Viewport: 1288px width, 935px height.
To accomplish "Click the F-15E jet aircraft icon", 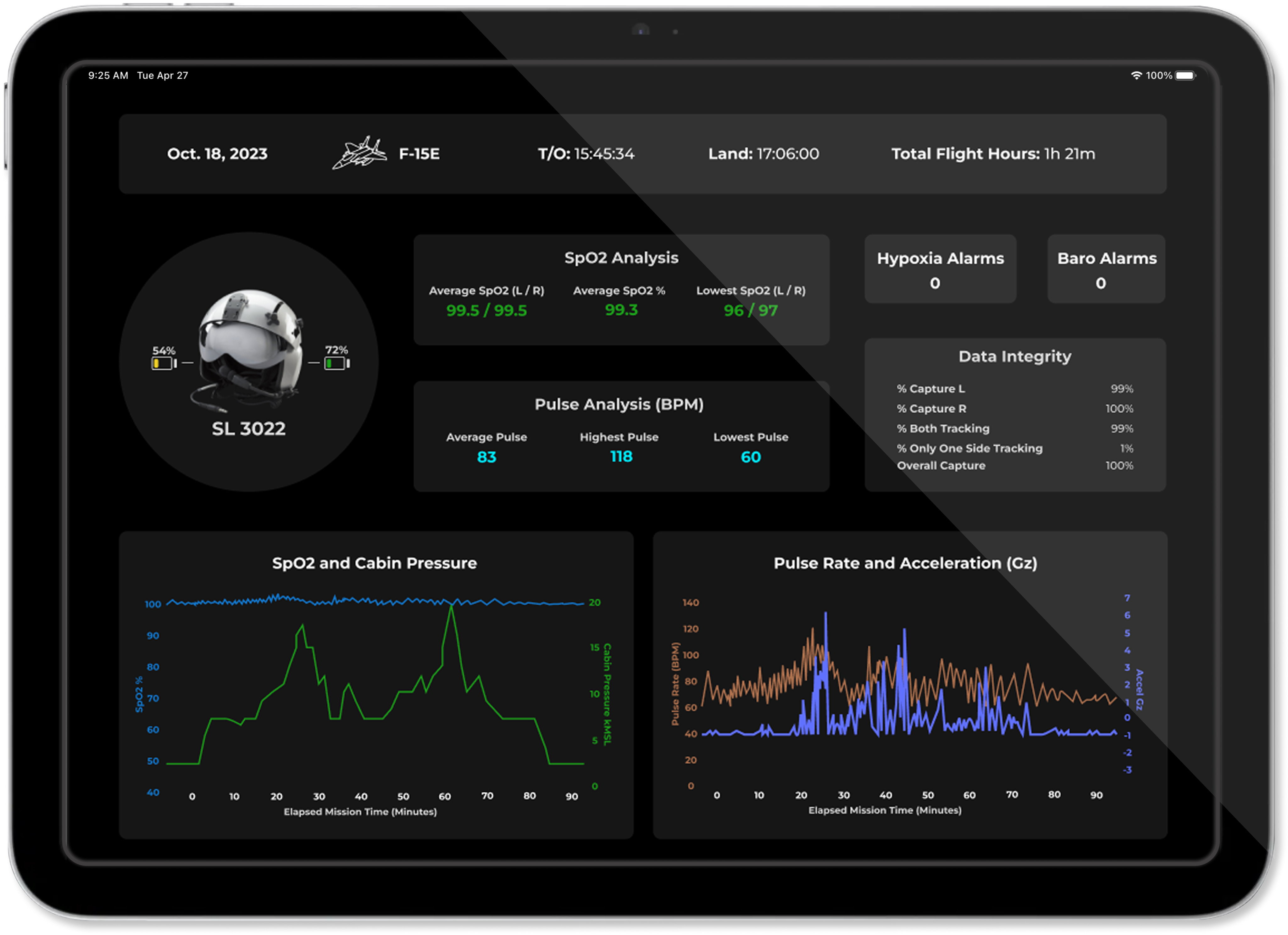I will click(359, 153).
